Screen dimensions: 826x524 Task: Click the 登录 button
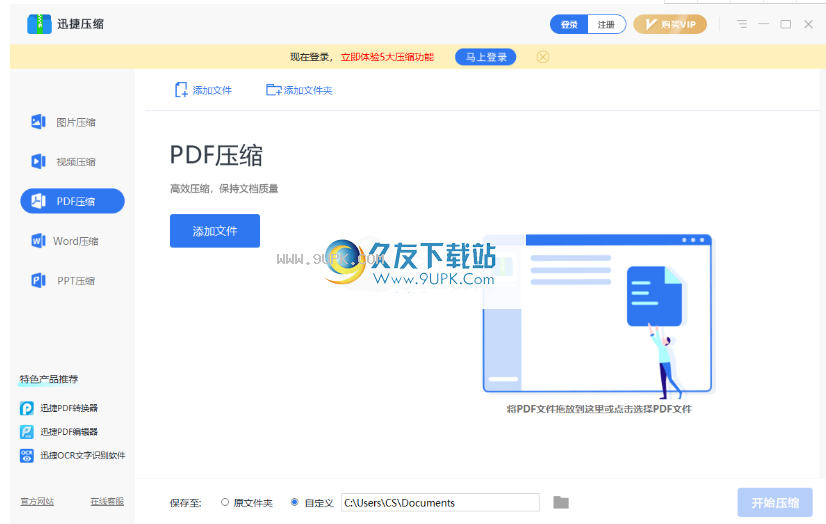click(x=569, y=24)
